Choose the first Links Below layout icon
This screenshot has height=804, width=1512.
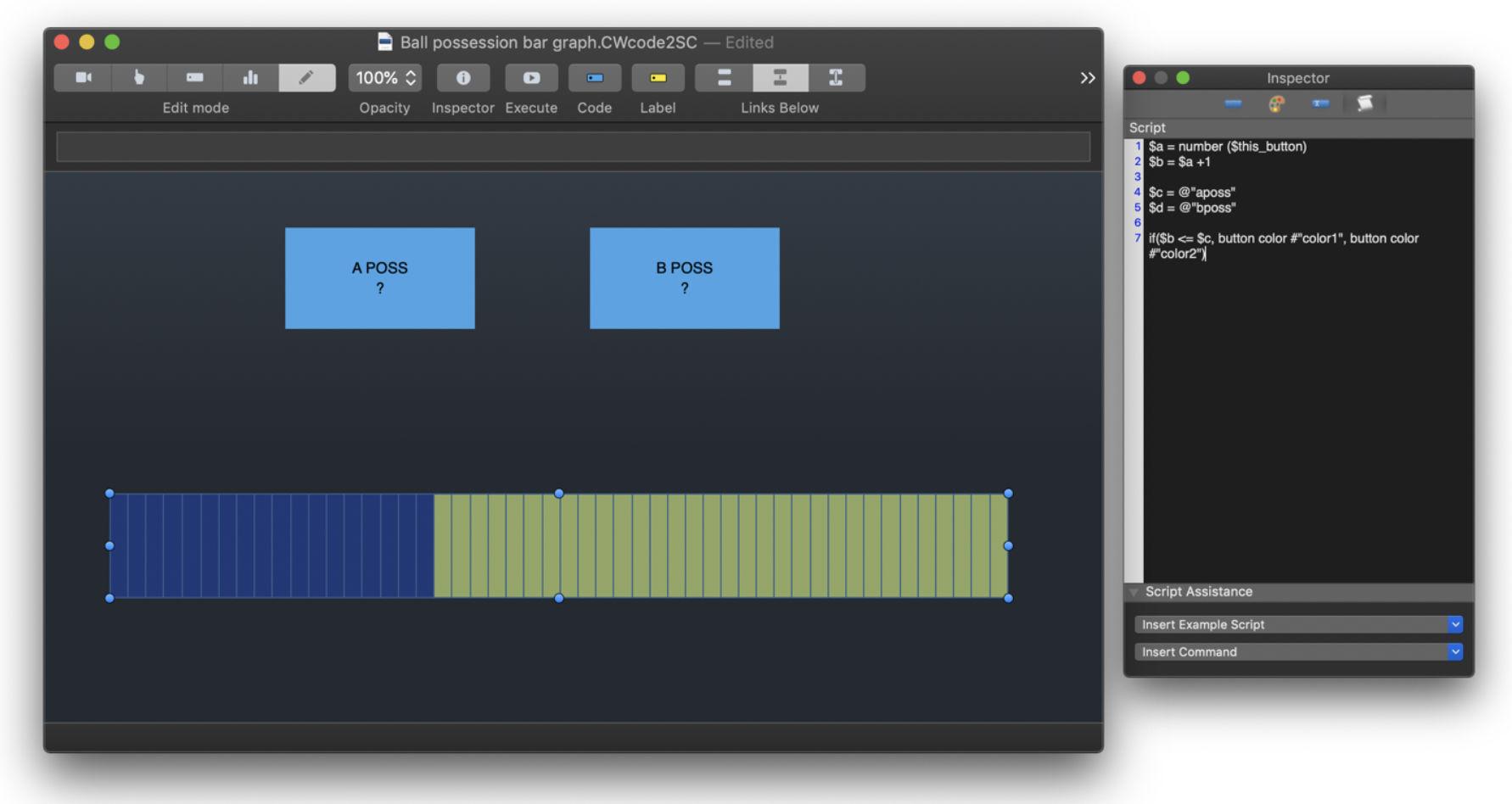click(724, 77)
